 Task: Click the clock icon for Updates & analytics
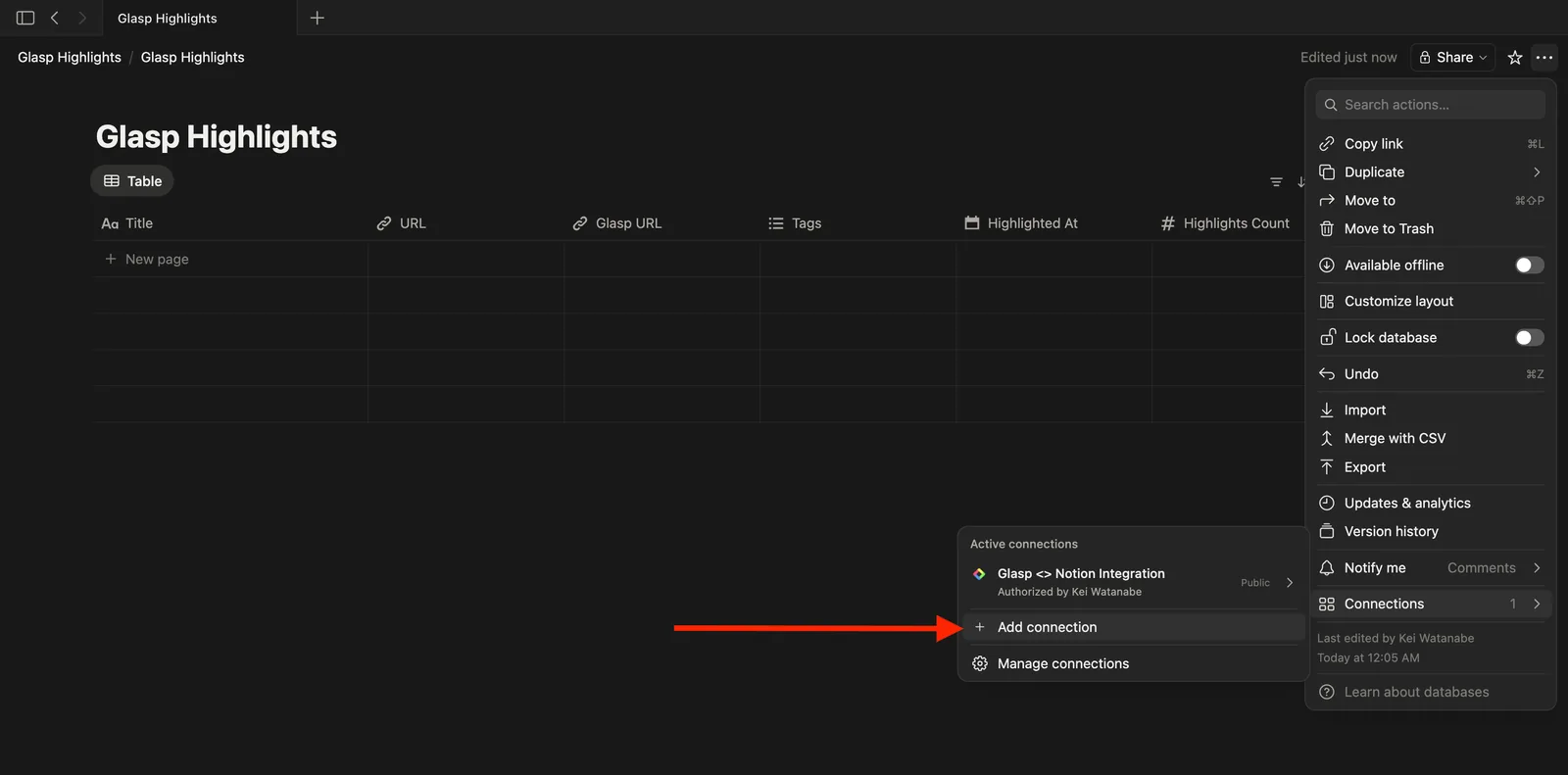coord(1327,504)
